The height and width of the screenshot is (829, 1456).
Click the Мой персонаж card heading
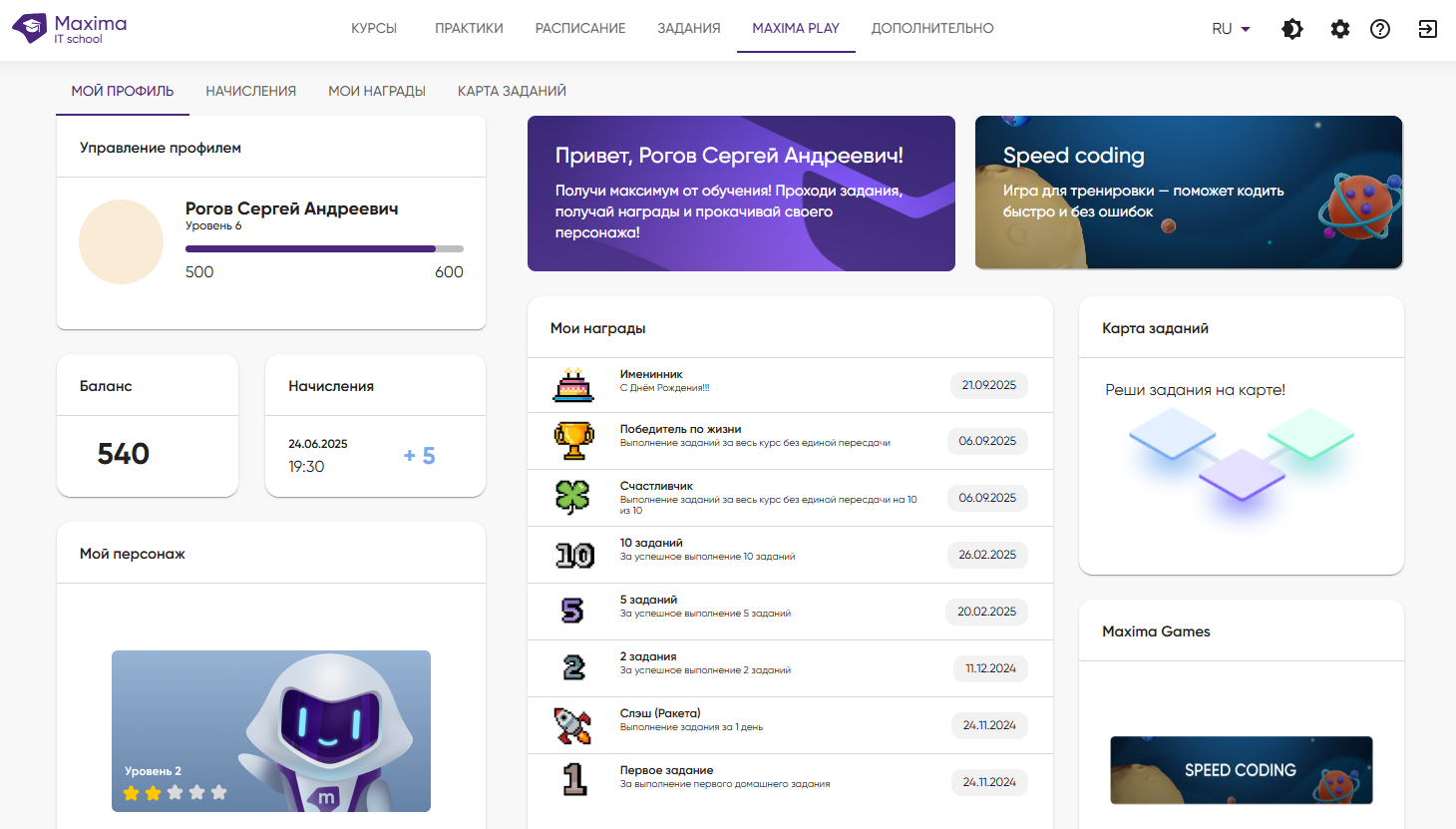pos(133,554)
